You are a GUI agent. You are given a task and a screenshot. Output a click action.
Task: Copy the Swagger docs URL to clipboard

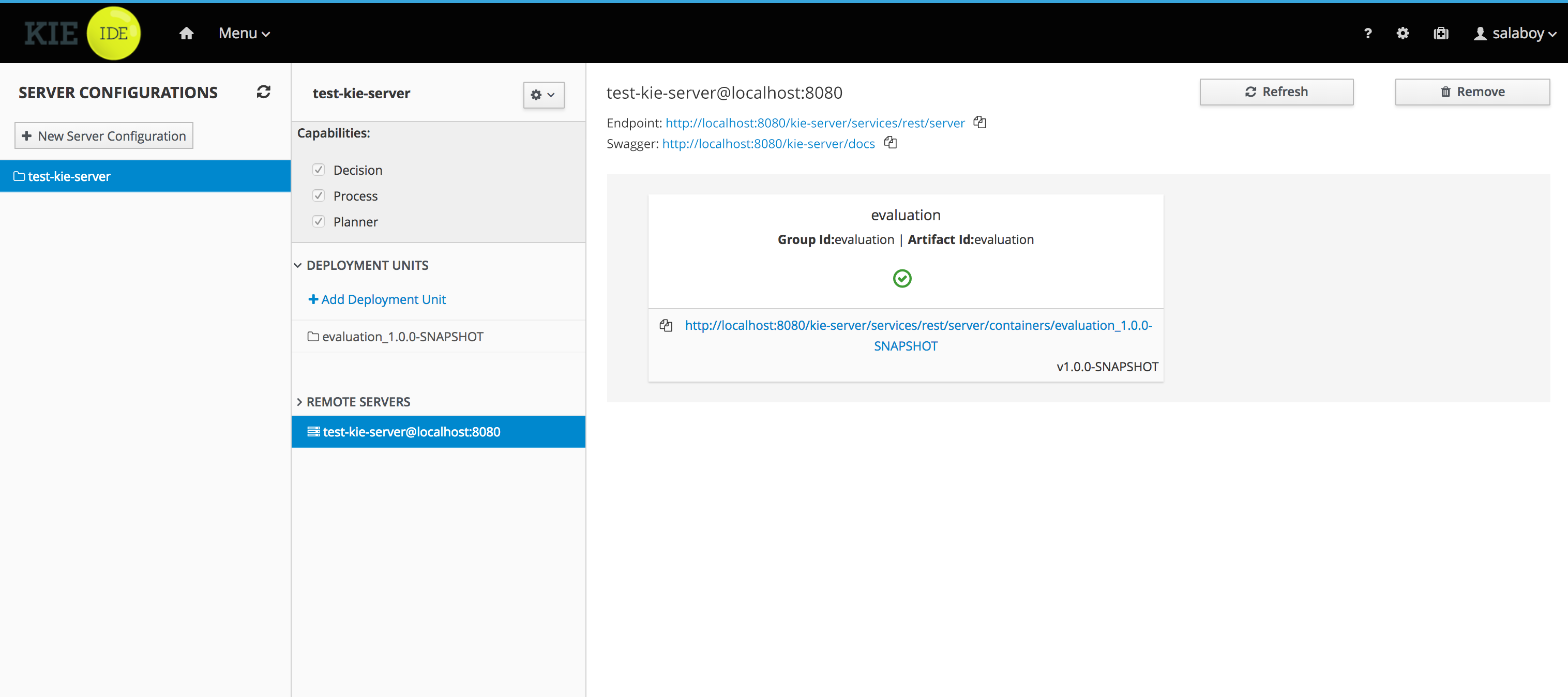[890, 143]
